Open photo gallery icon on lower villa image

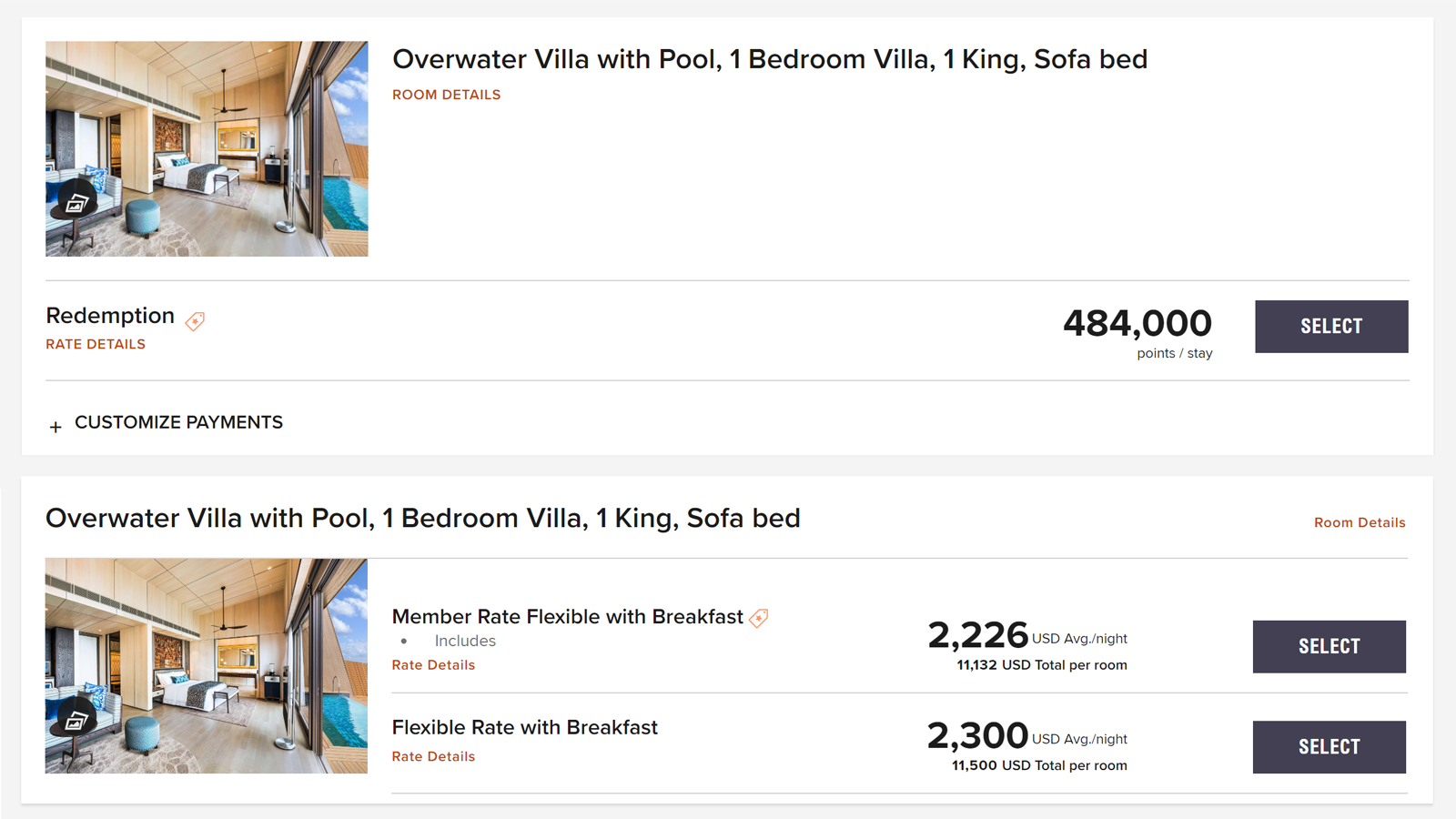coord(76,720)
